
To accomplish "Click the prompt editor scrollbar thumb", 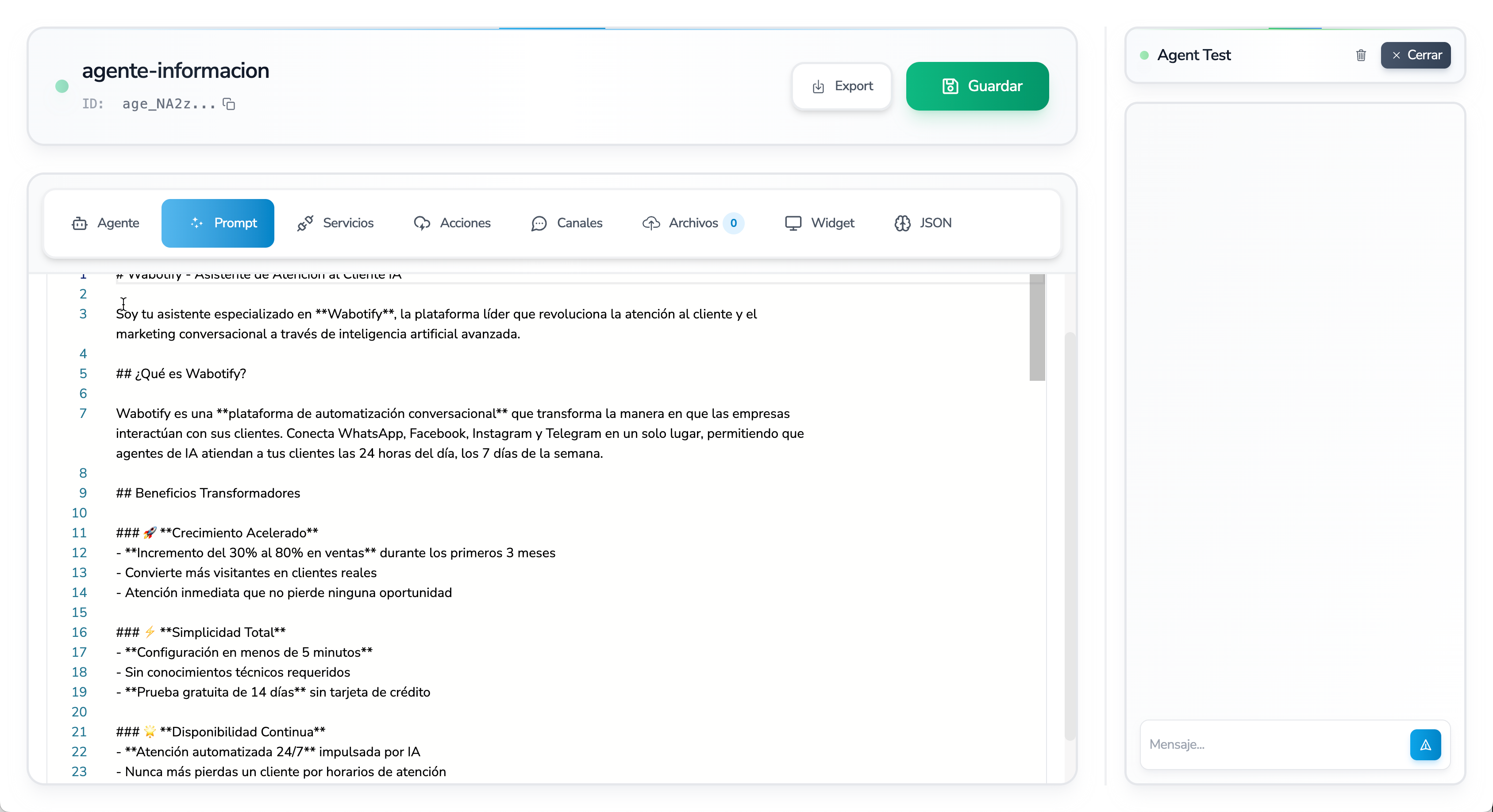I will [1037, 328].
